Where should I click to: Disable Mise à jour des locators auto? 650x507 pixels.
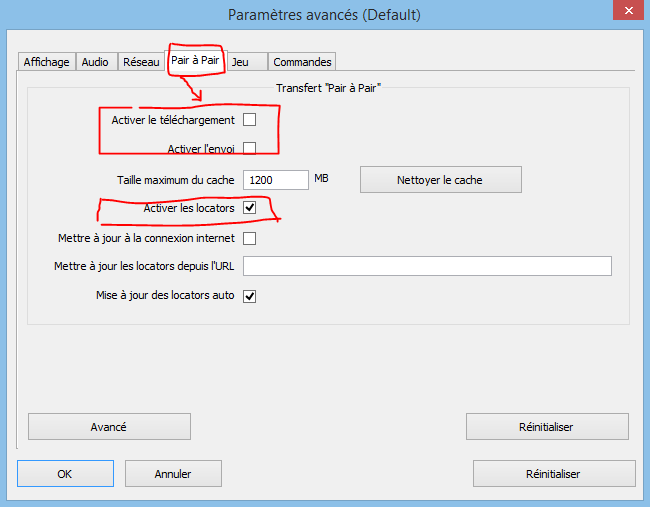point(250,296)
